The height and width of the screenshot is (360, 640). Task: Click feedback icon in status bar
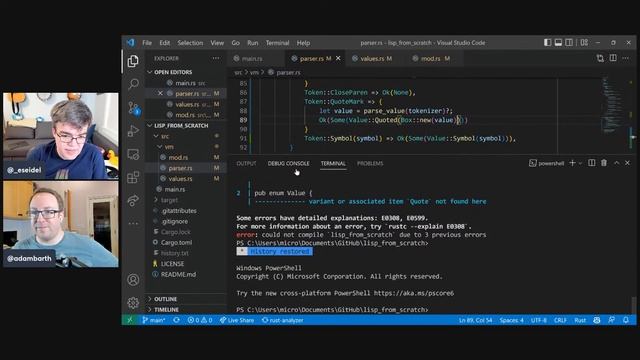point(611,320)
